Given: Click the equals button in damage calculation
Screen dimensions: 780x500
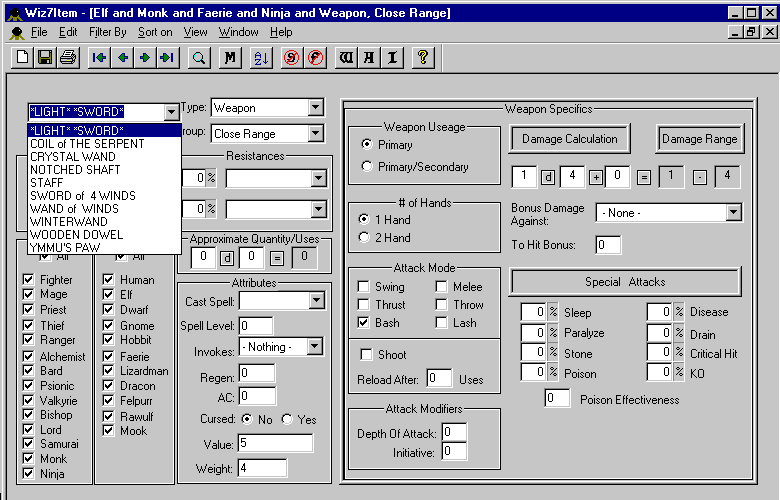Looking at the screenshot, I should [644, 177].
